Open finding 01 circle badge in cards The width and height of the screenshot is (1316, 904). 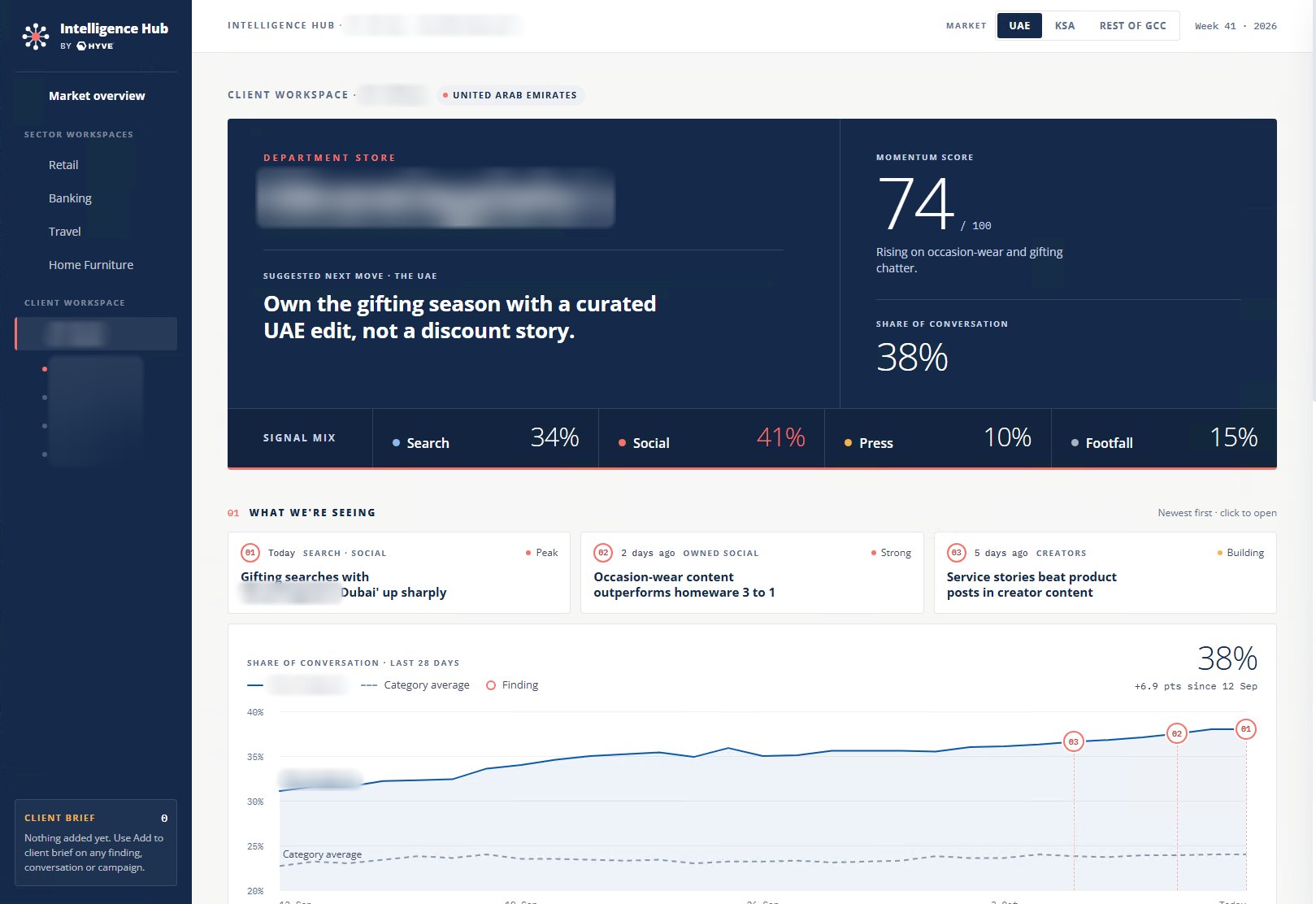250,553
